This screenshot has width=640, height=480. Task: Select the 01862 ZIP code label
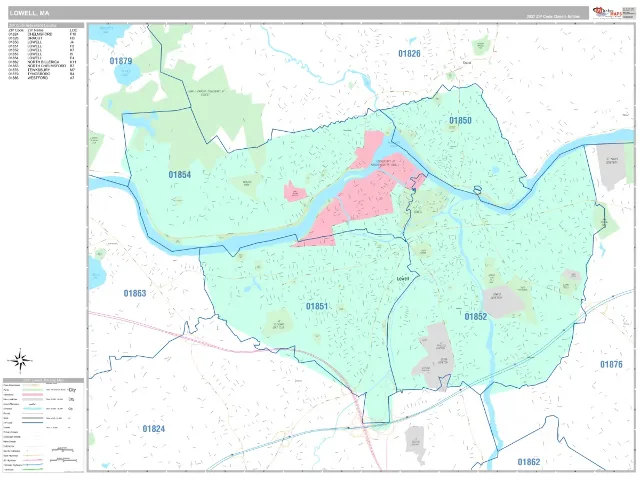(529, 462)
